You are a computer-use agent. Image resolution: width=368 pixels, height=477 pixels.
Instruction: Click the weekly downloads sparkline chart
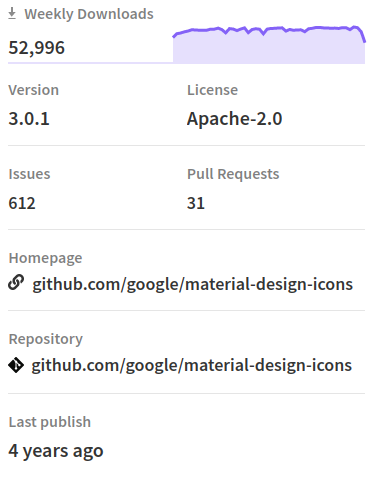pyautogui.click(x=269, y=44)
